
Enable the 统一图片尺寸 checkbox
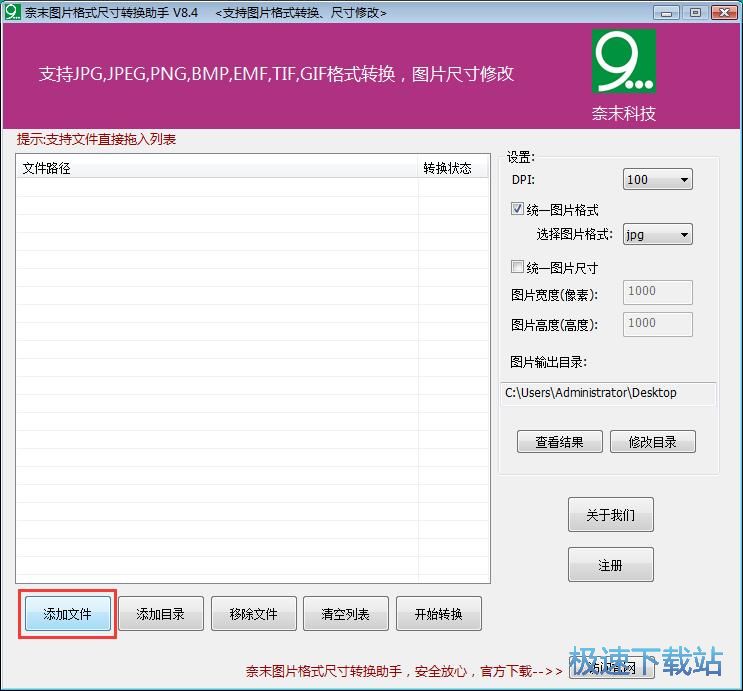point(517,267)
